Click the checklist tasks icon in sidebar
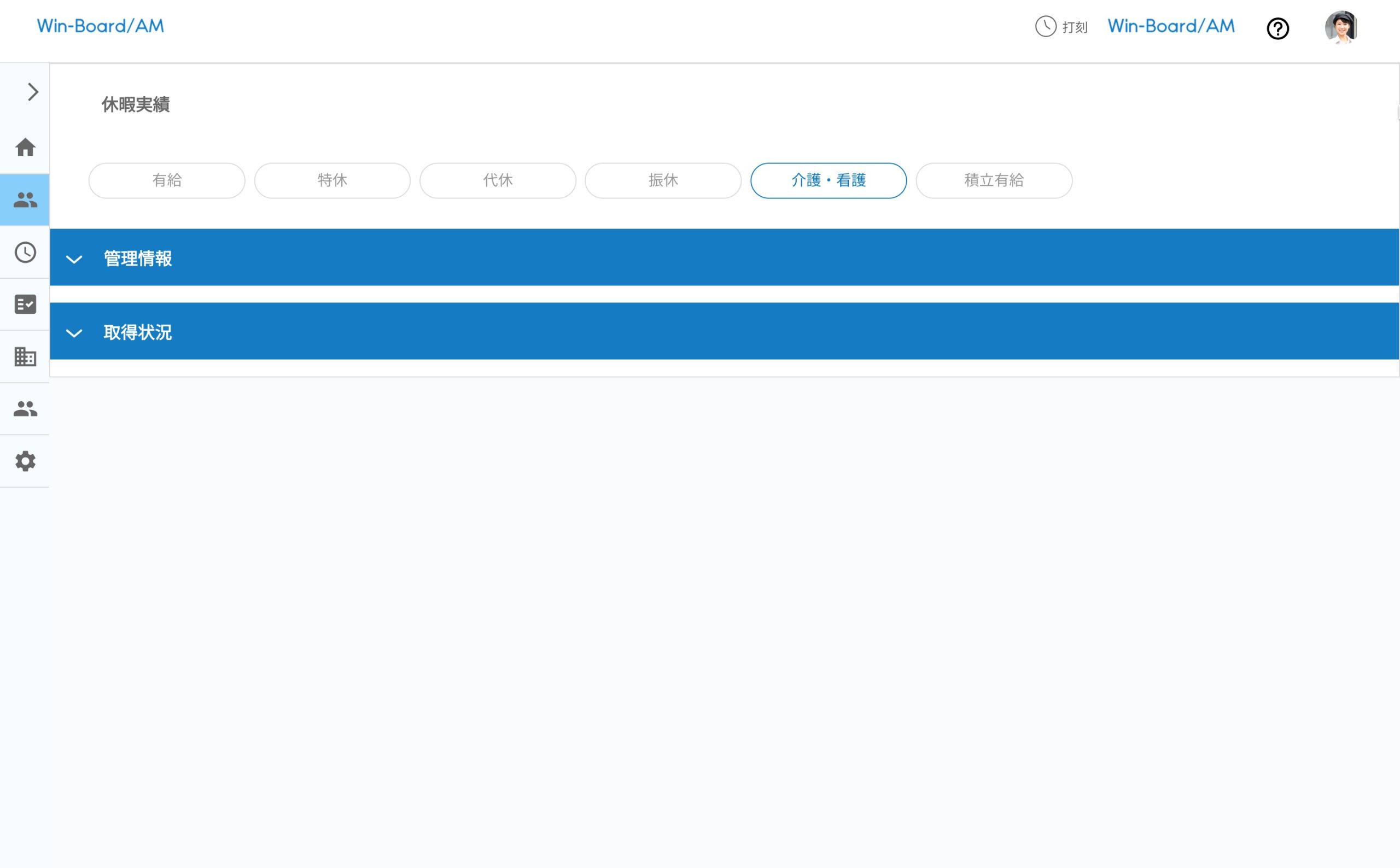This screenshot has height=868, width=1400. [x=25, y=304]
